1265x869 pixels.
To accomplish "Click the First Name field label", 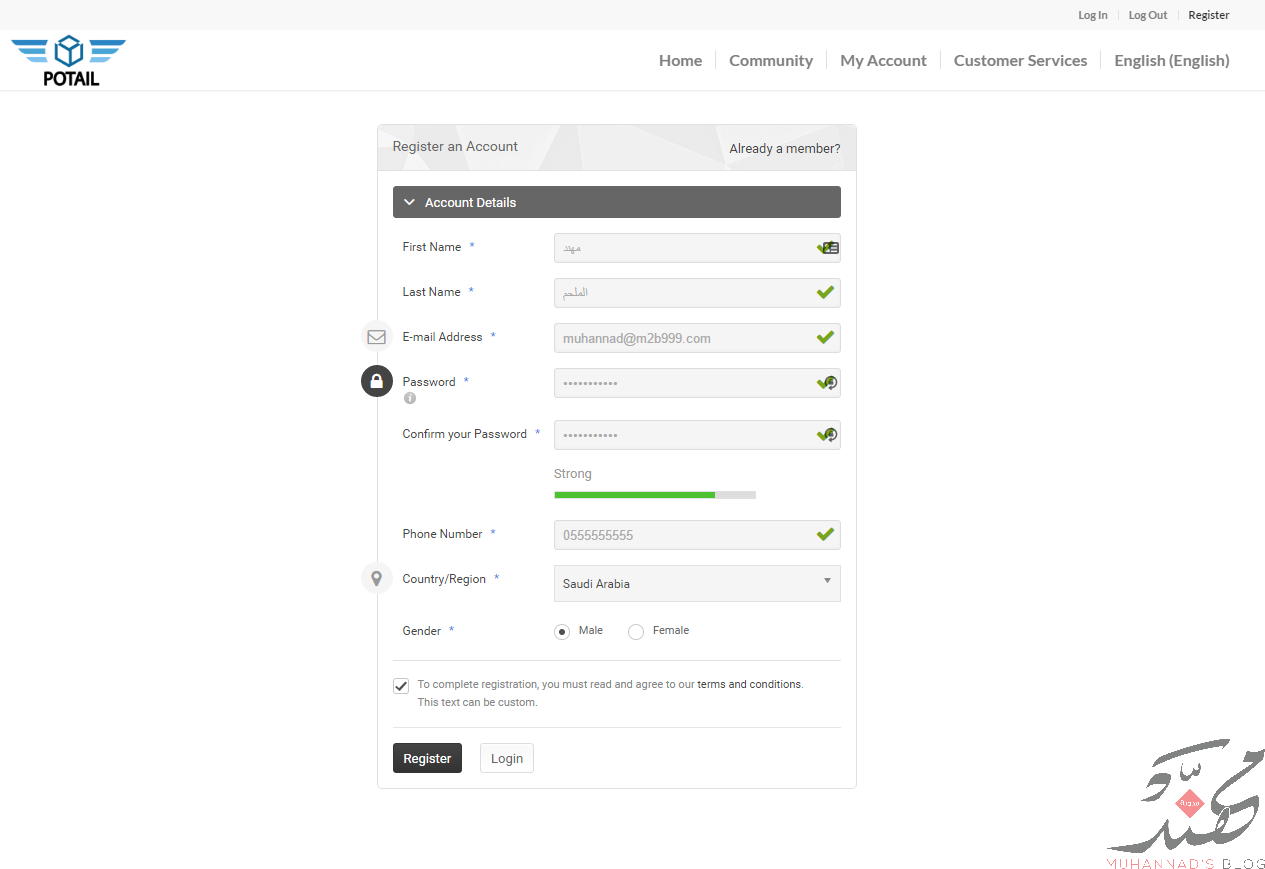I will pyautogui.click(x=432, y=247).
